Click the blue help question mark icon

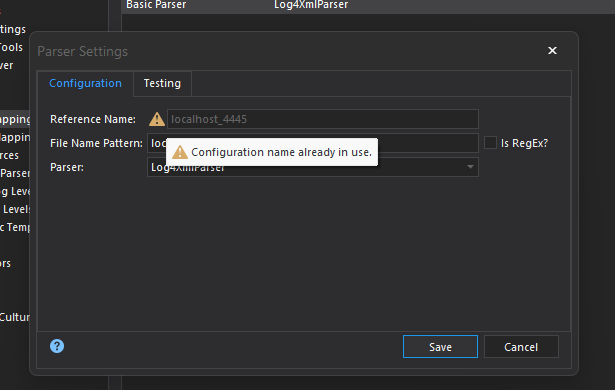tap(57, 346)
